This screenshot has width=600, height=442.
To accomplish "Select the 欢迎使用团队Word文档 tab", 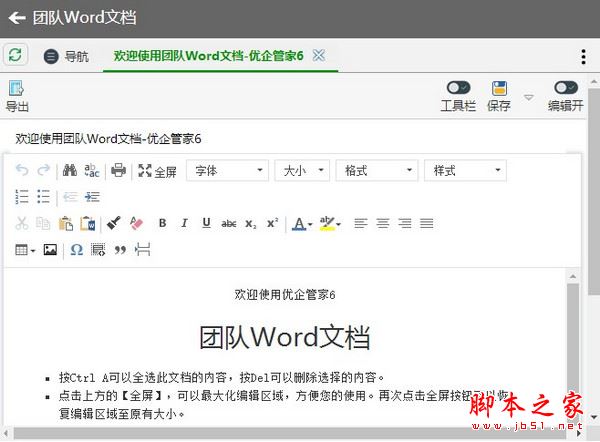I will (x=209, y=56).
